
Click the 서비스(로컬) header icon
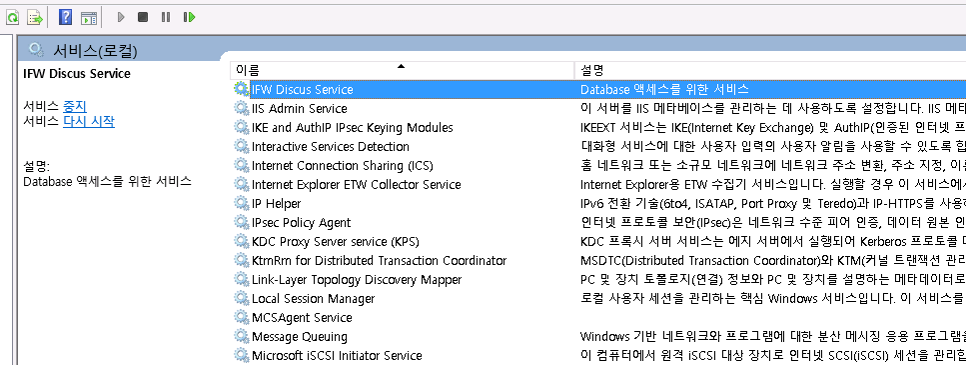click(x=36, y=50)
